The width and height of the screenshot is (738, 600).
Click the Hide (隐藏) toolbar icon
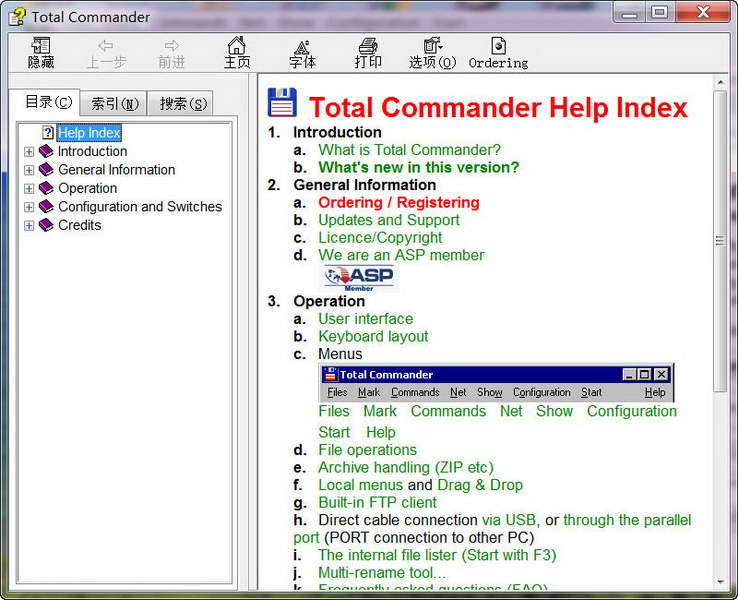(40, 46)
